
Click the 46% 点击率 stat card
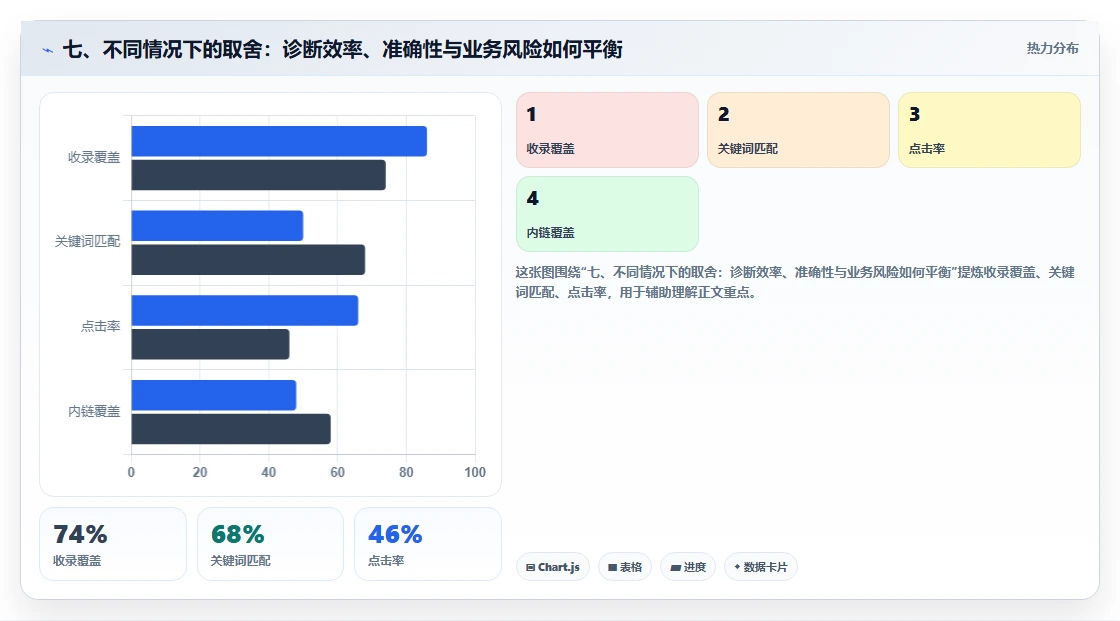428,544
